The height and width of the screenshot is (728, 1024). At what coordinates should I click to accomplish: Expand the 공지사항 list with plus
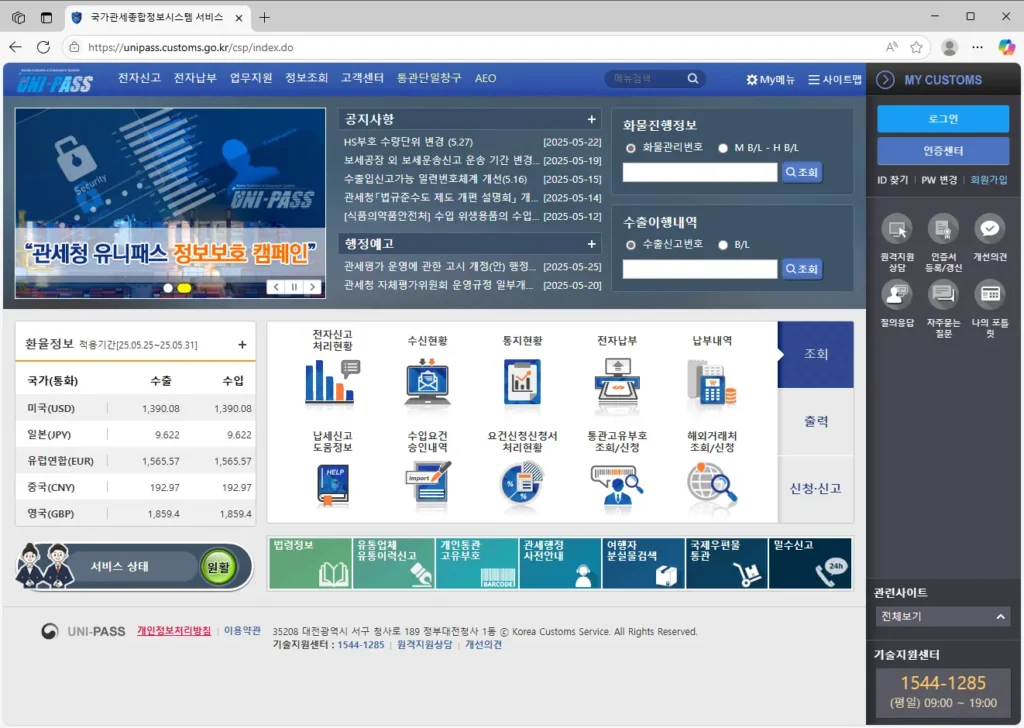tap(591, 119)
